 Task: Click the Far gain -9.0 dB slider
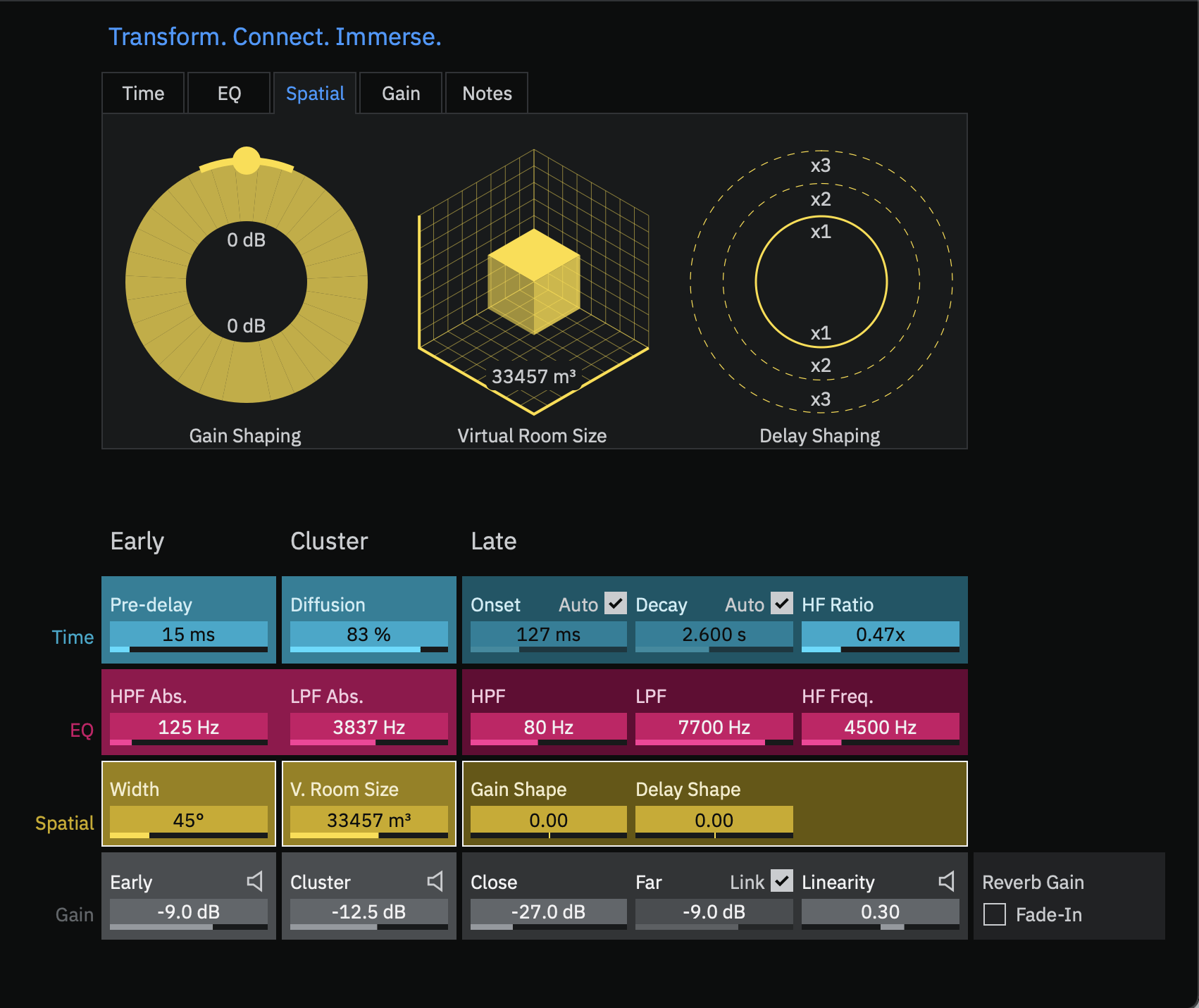(x=714, y=914)
